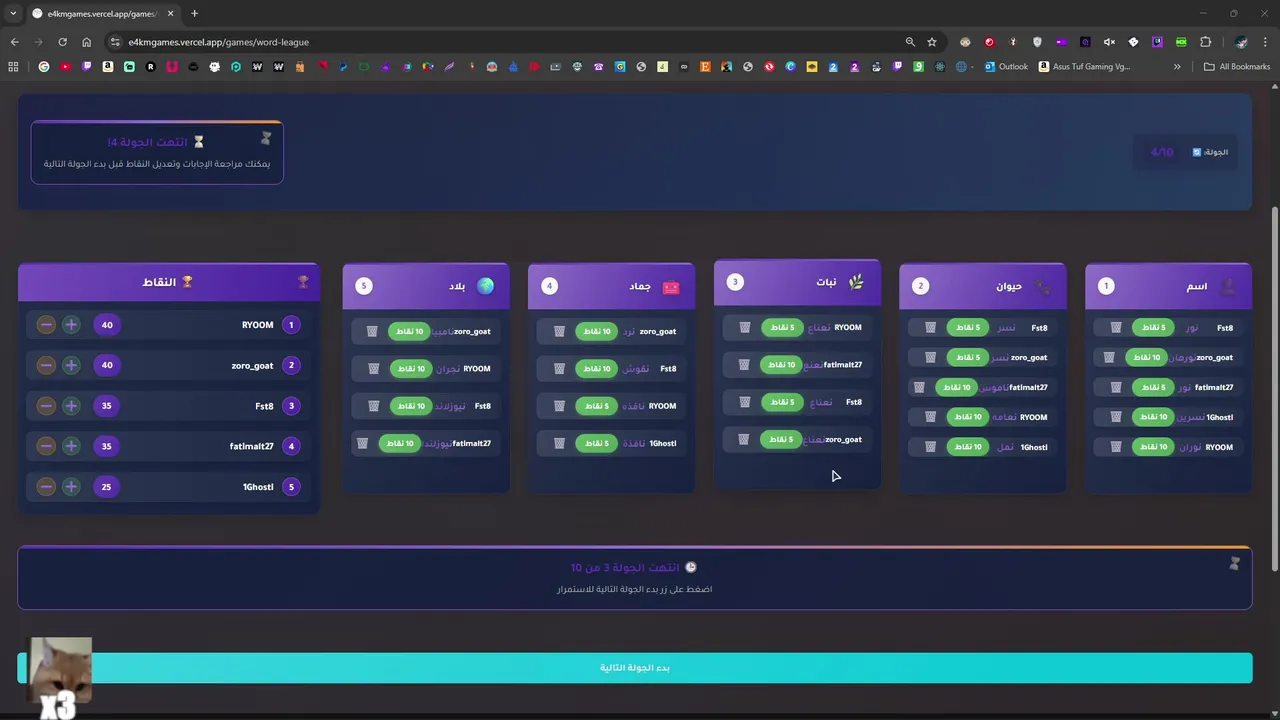Open the tab search dropdown arrow

[x=13, y=13]
